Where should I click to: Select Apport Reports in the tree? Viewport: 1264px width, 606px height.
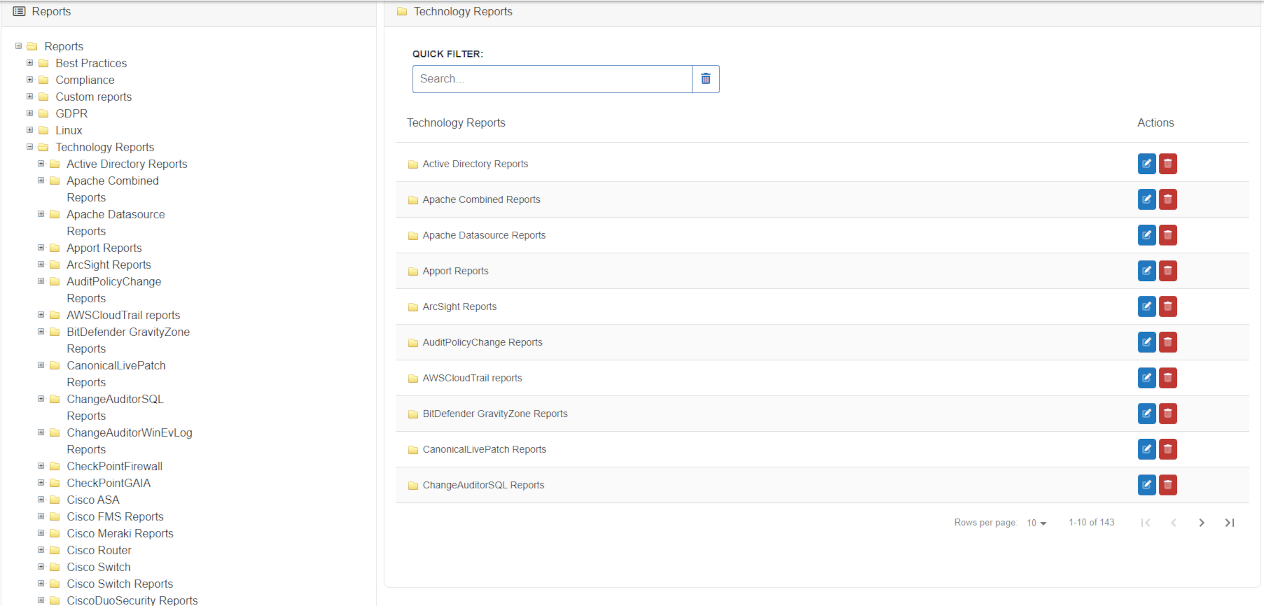(x=104, y=248)
